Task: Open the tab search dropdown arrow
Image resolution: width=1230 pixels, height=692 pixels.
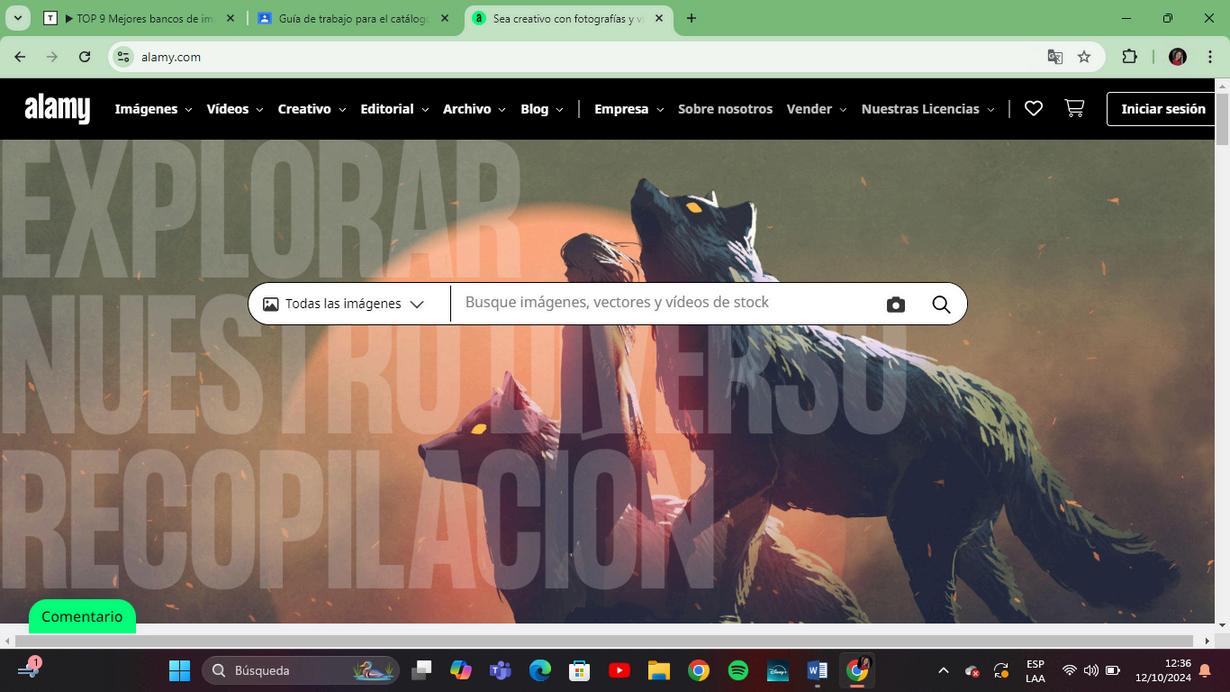Action: click(x=17, y=18)
